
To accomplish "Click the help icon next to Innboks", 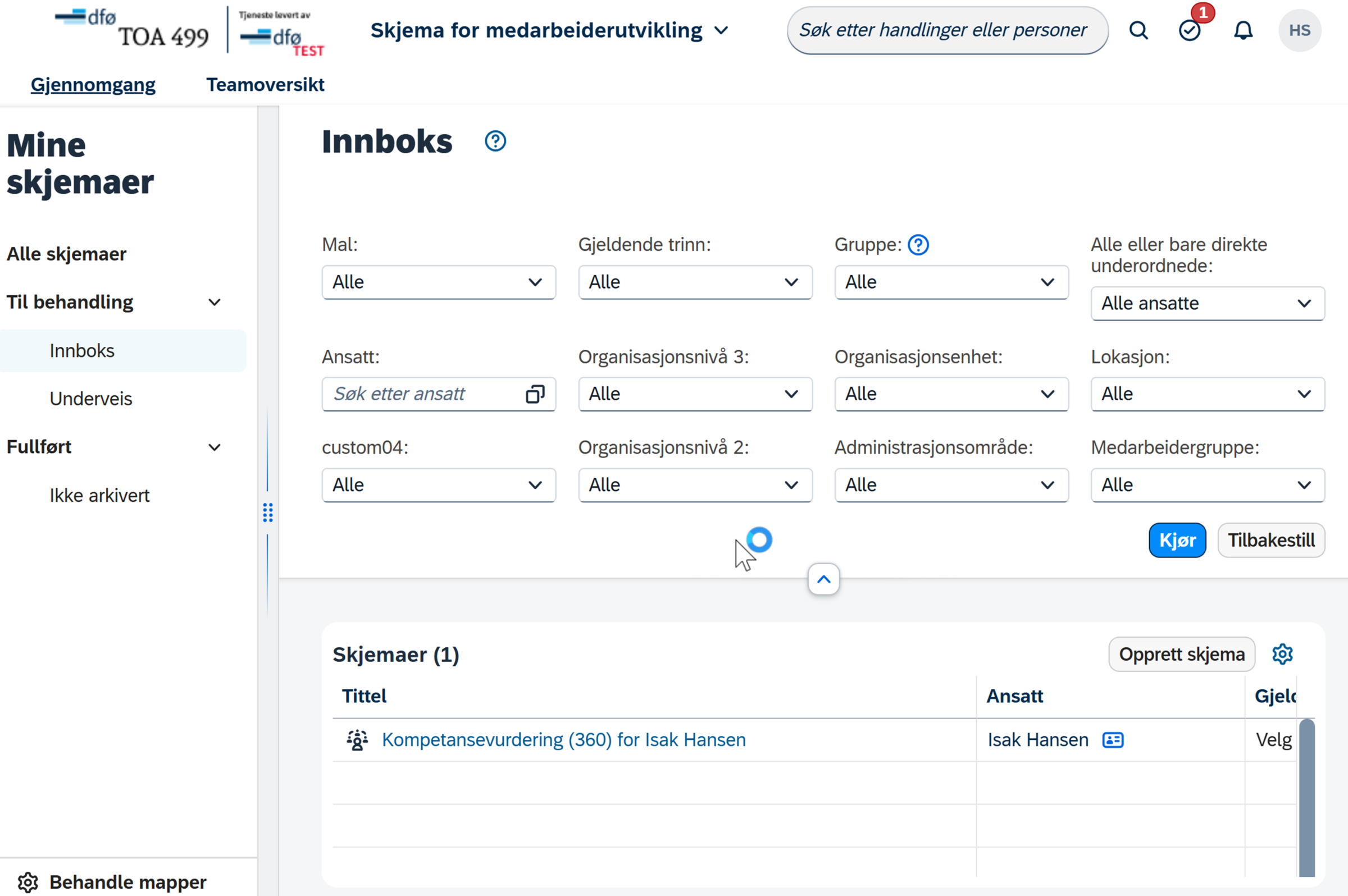I will (x=495, y=141).
